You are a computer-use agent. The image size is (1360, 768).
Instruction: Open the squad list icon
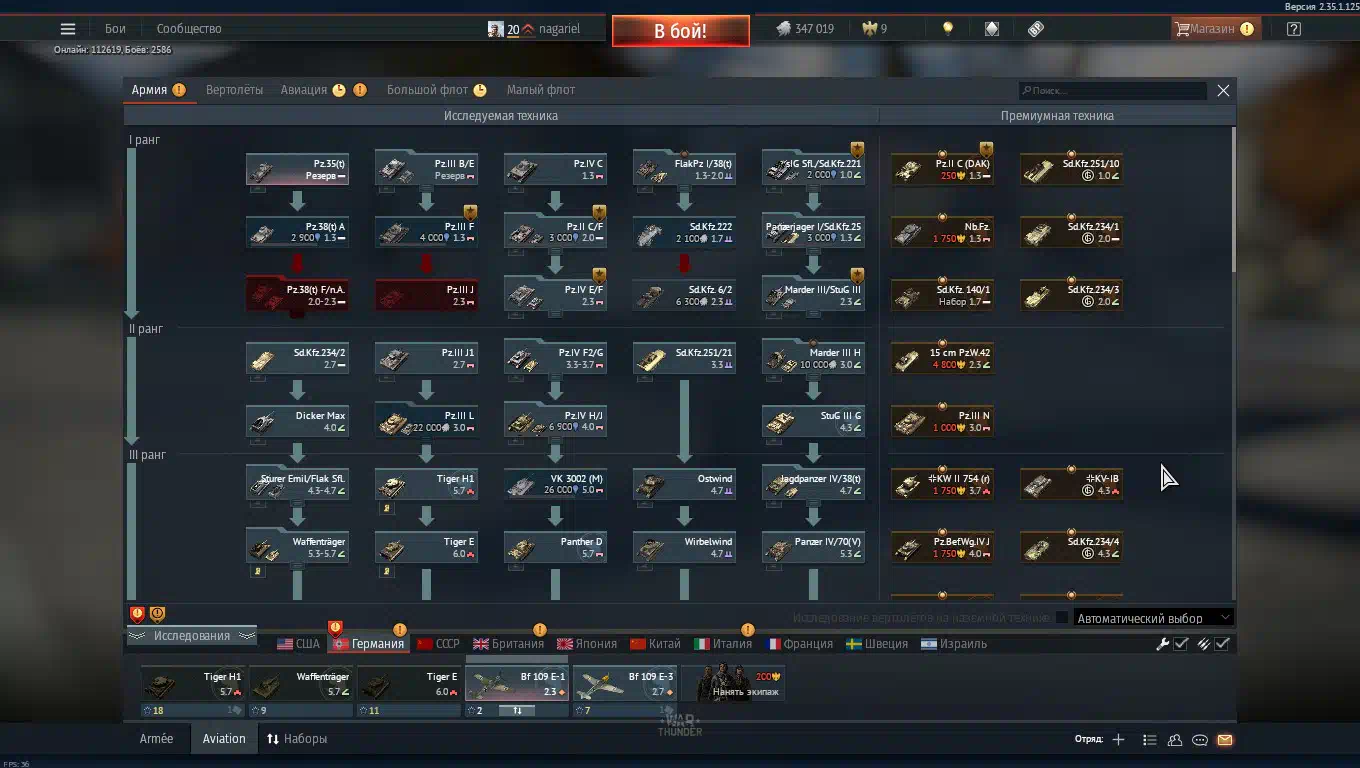click(x=1149, y=740)
